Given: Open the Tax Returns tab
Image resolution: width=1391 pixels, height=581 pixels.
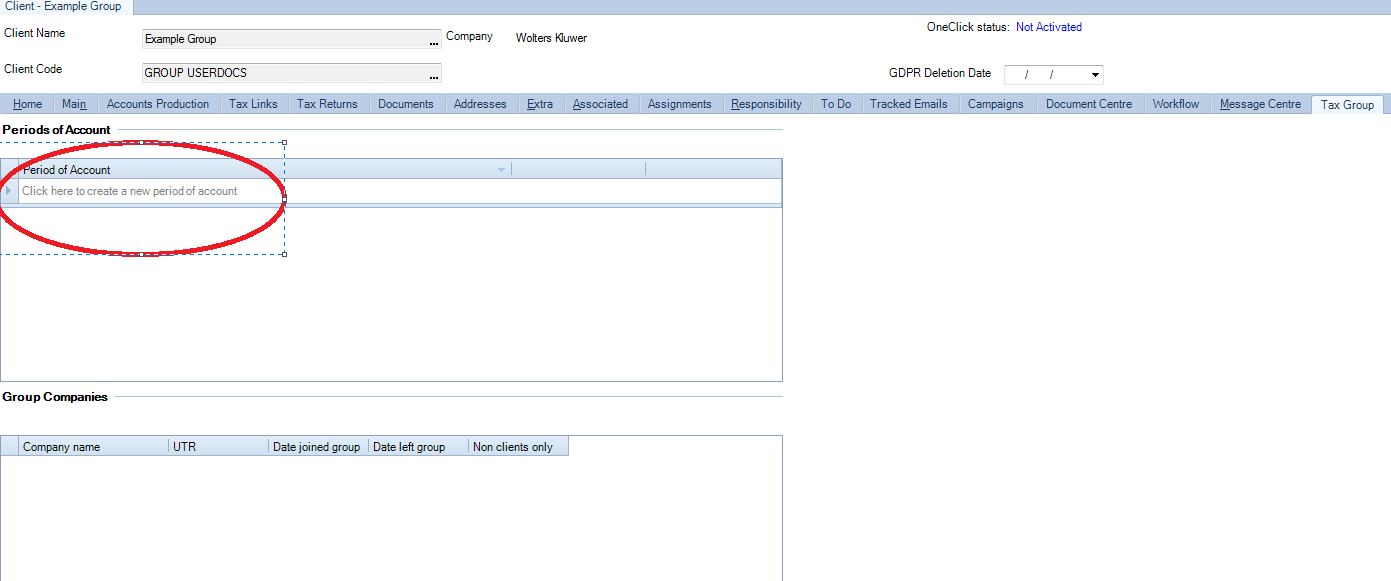Looking at the screenshot, I should 327,104.
